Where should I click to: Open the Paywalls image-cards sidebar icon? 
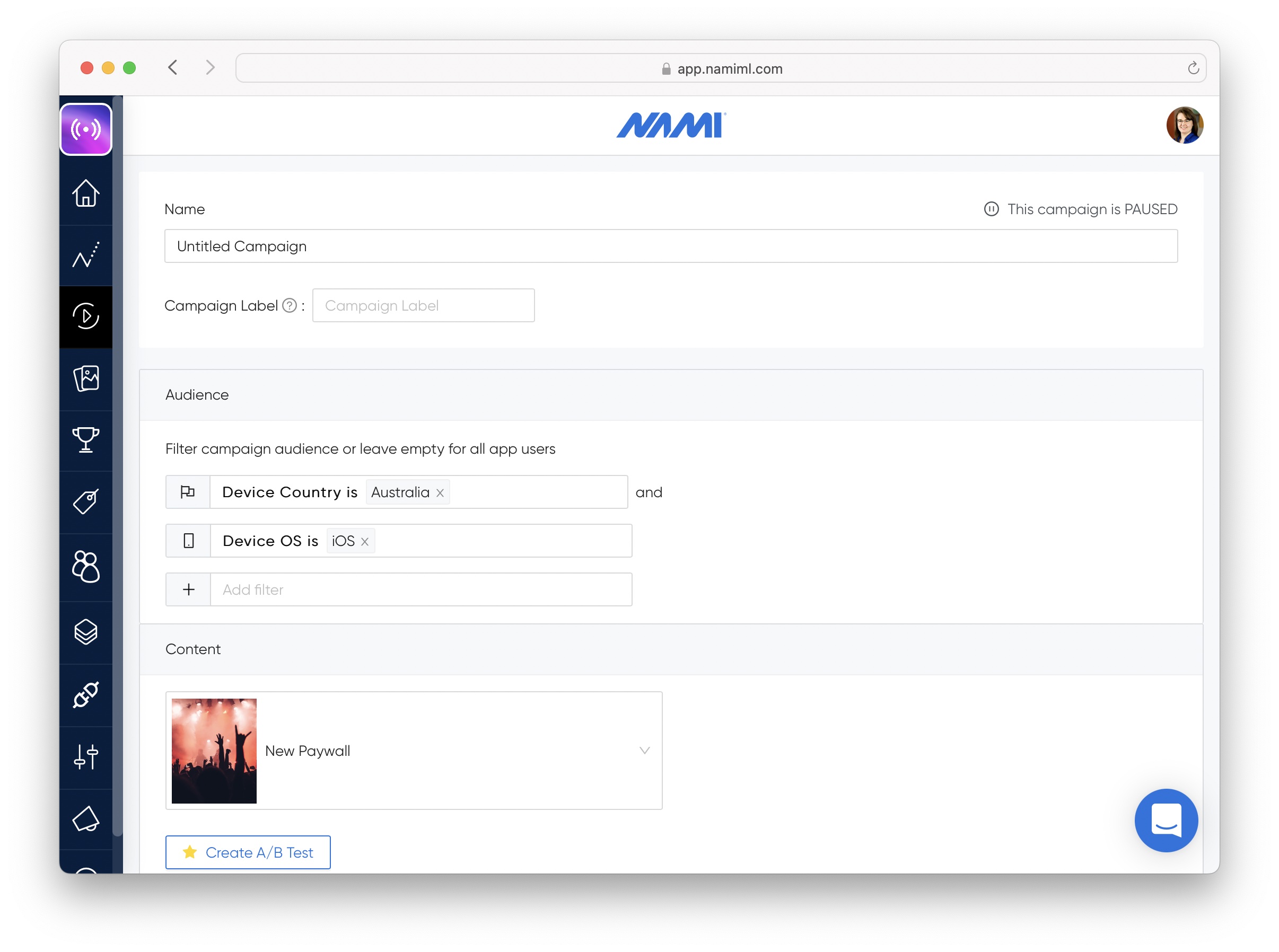[86, 378]
